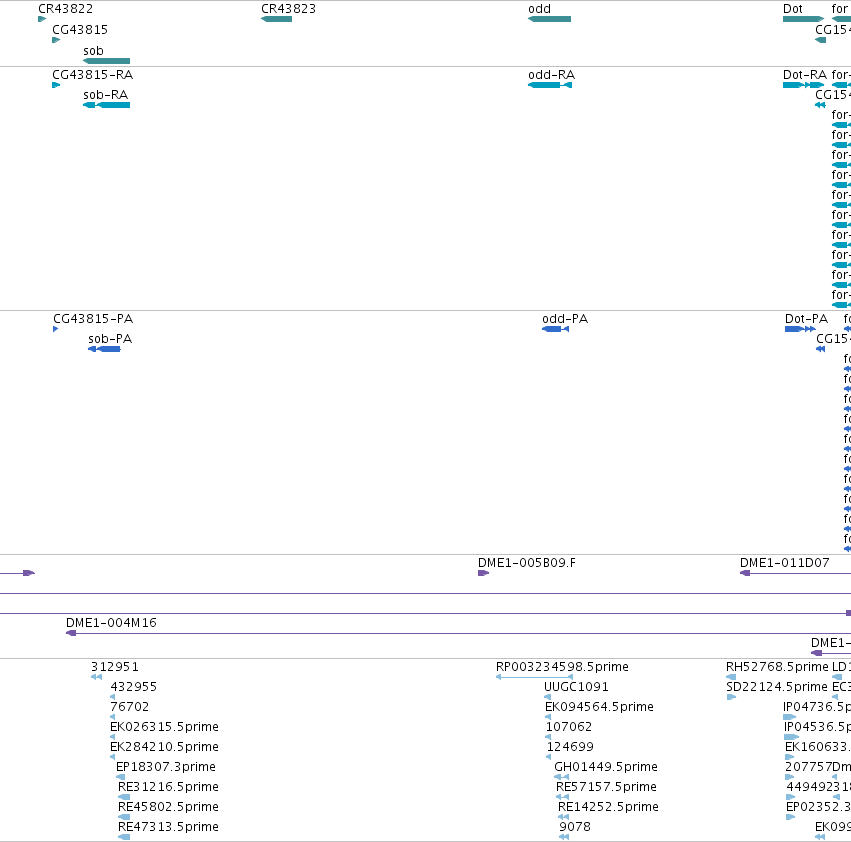
Task: Select the teal odd gene bar
Action: (549, 19)
